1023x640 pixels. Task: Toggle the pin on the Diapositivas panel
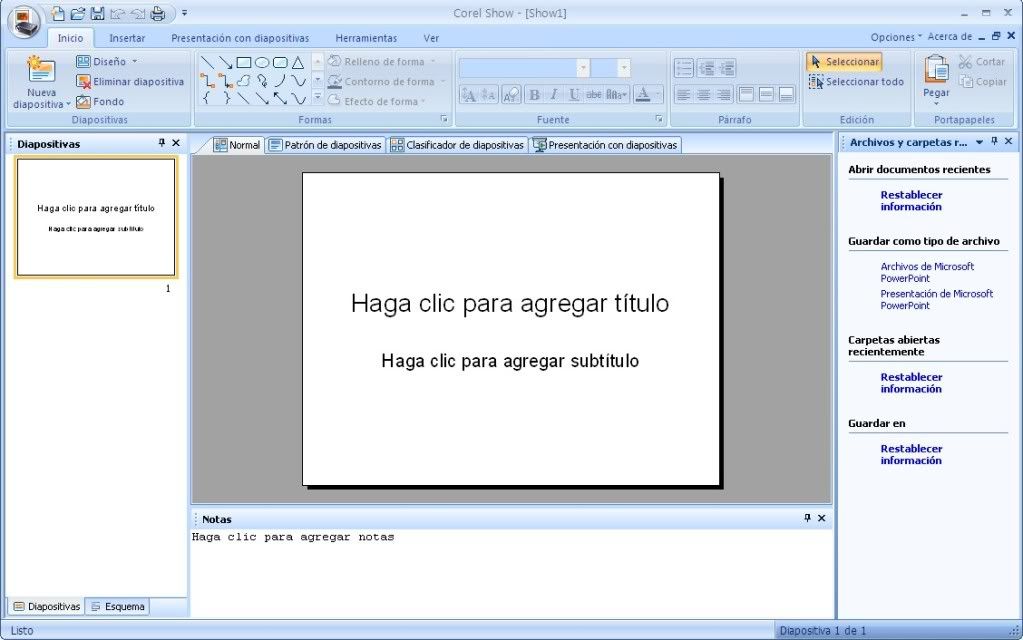click(162, 142)
